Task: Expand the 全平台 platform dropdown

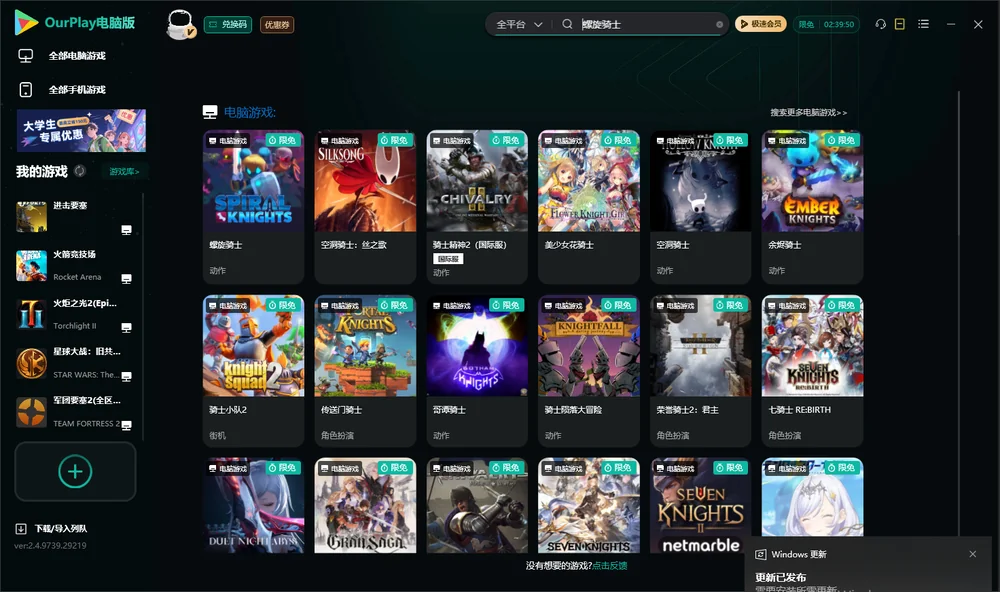Action: click(519, 24)
